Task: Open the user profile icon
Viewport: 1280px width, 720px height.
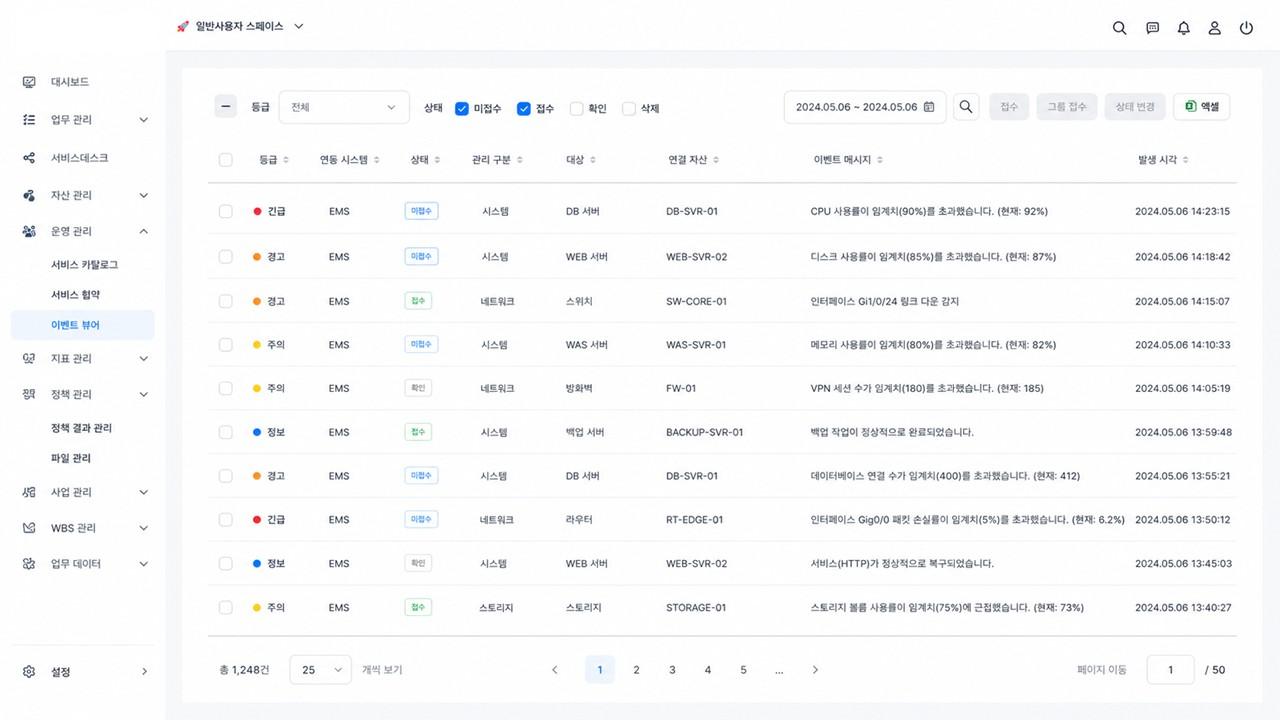Action: (x=1215, y=28)
